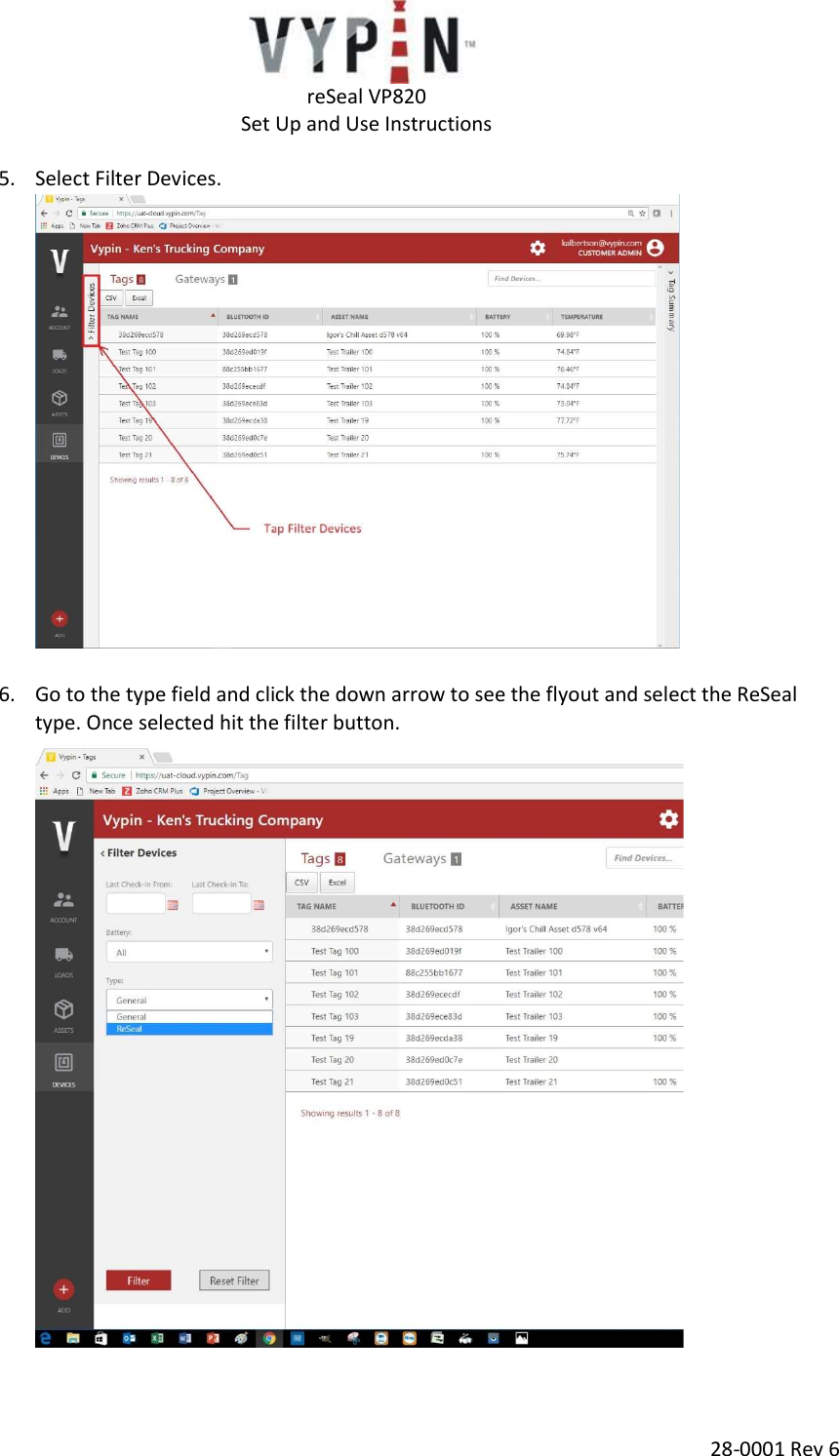839x1456 pixels.
Task: Open Outlook from the Windows taskbar
Action: click(129, 1338)
